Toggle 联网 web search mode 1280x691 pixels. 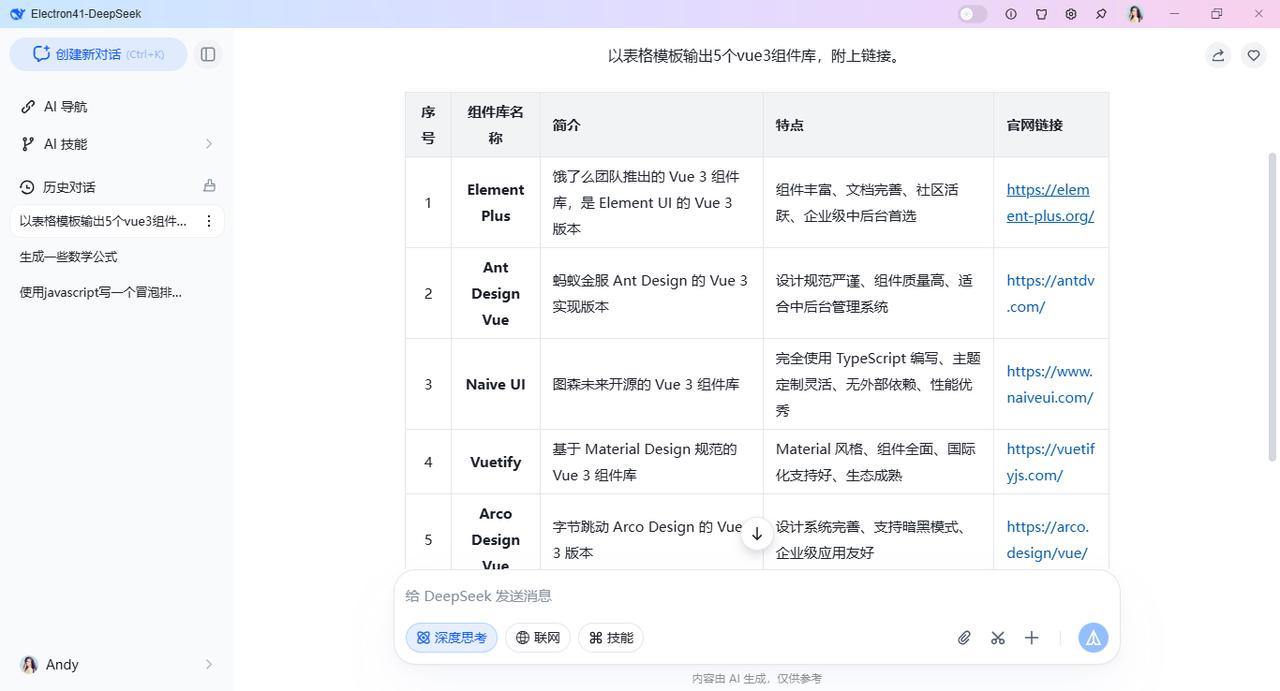tap(538, 638)
